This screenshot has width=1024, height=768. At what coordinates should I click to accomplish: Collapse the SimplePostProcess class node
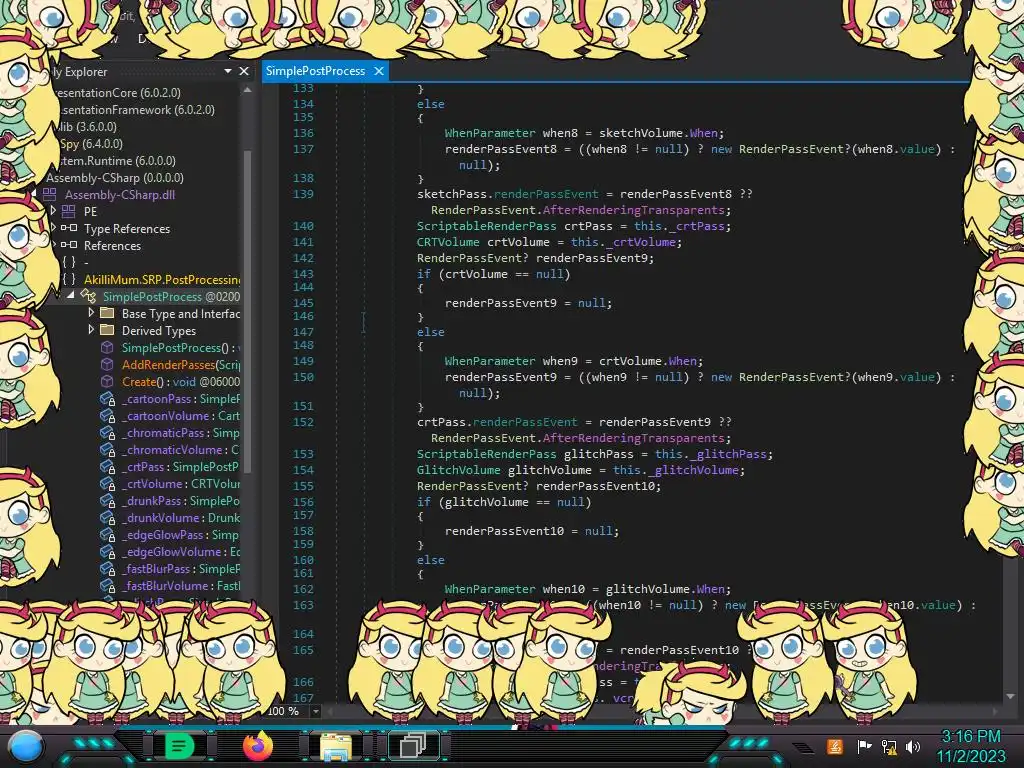tap(71, 295)
